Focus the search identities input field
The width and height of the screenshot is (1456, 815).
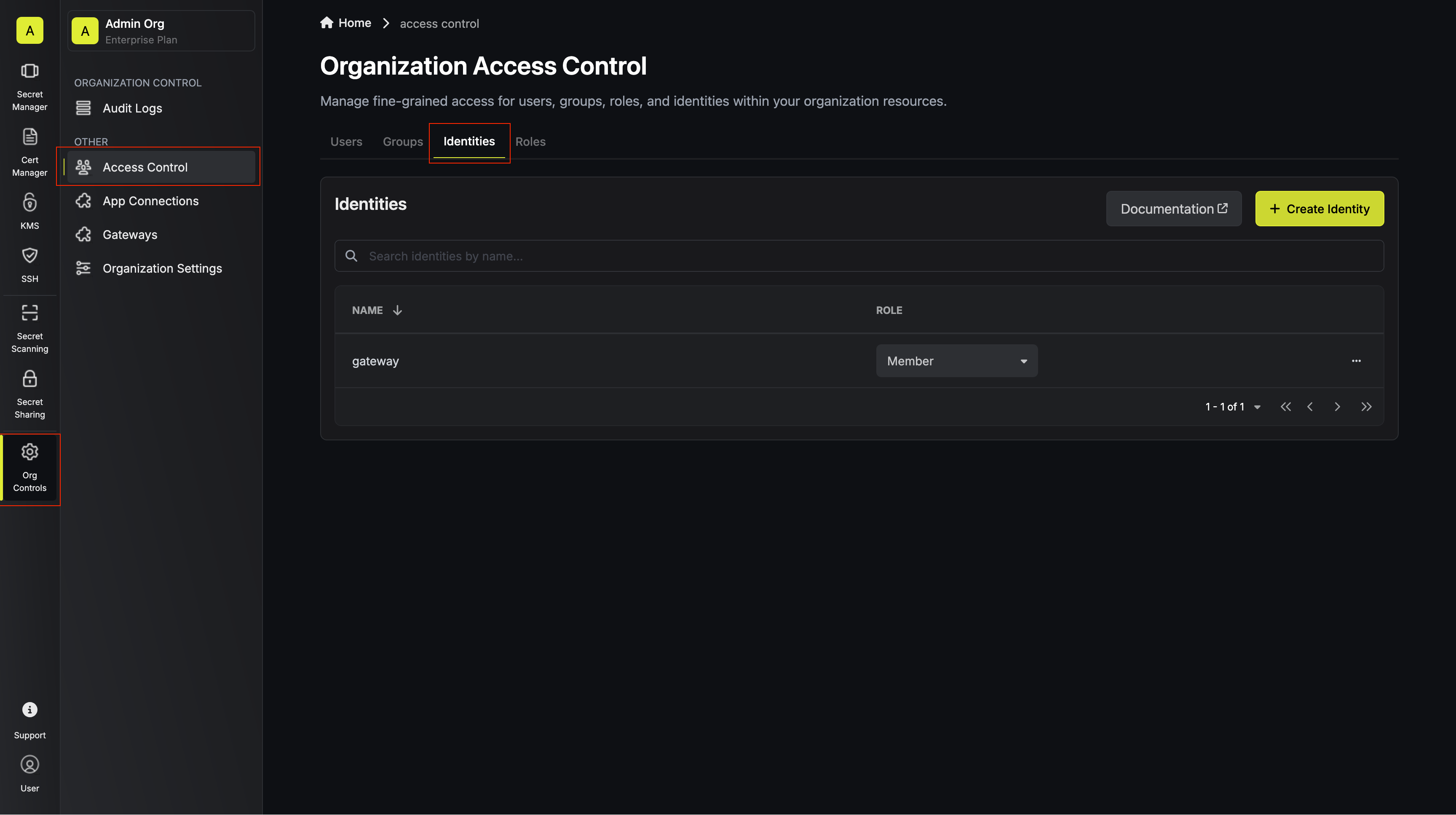tap(859, 256)
